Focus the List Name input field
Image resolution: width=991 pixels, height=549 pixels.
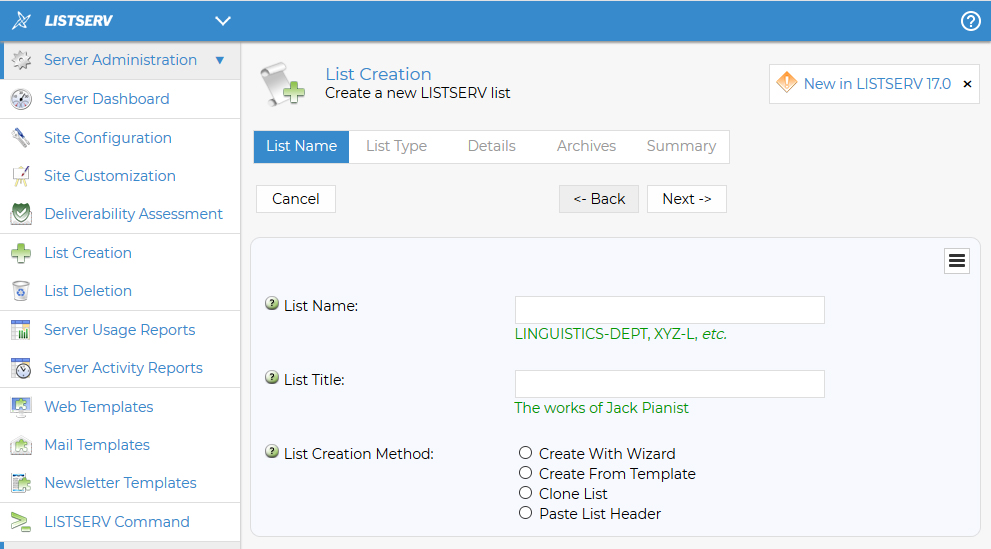coord(669,310)
